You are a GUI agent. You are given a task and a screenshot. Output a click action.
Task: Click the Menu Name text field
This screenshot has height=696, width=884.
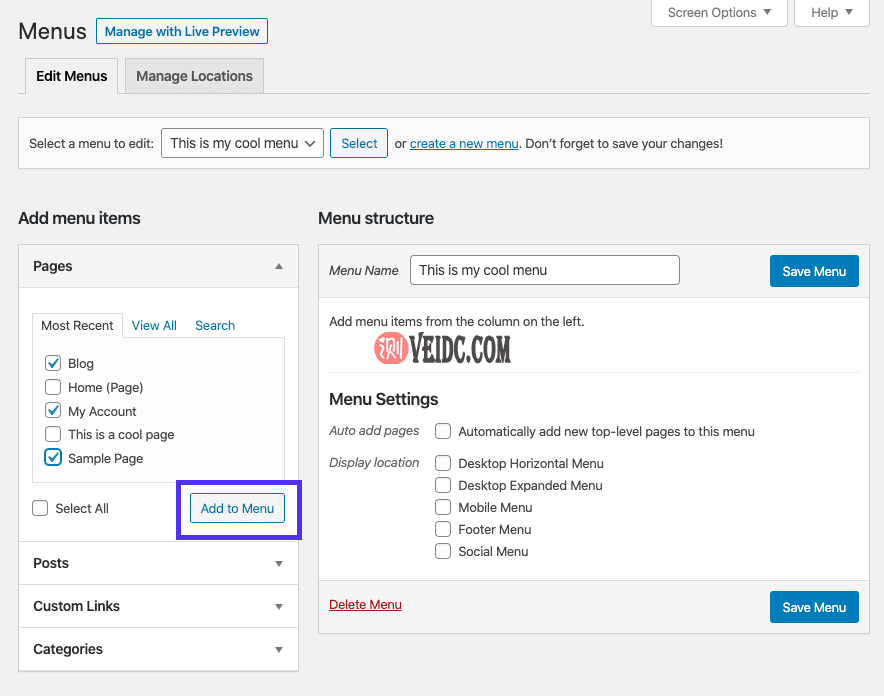click(x=544, y=270)
